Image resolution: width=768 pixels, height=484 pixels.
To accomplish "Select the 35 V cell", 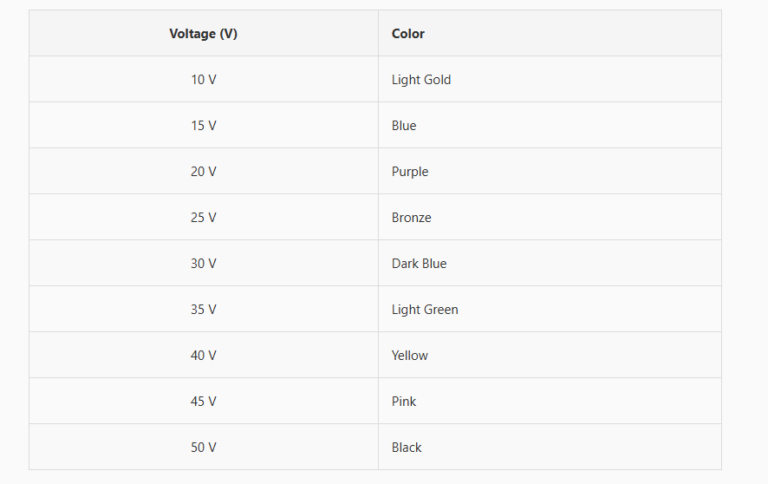I will pos(203,310).
